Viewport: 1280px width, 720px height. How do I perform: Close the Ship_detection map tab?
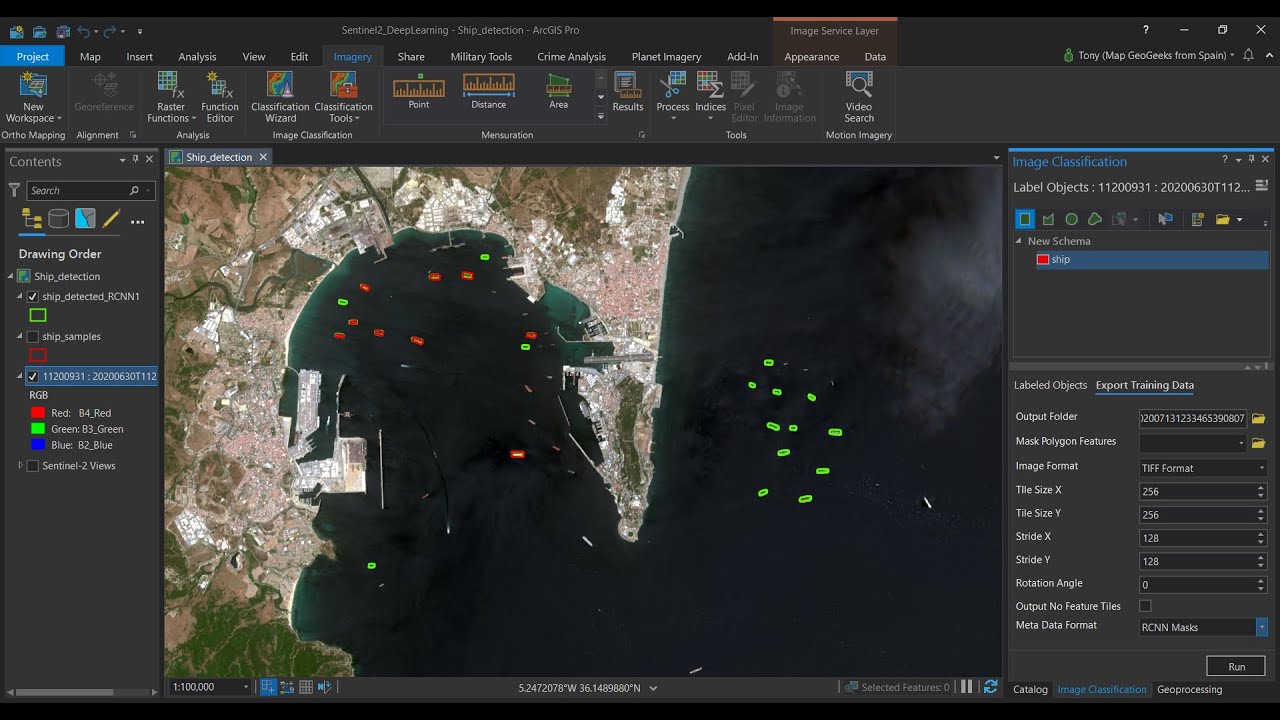264,157
